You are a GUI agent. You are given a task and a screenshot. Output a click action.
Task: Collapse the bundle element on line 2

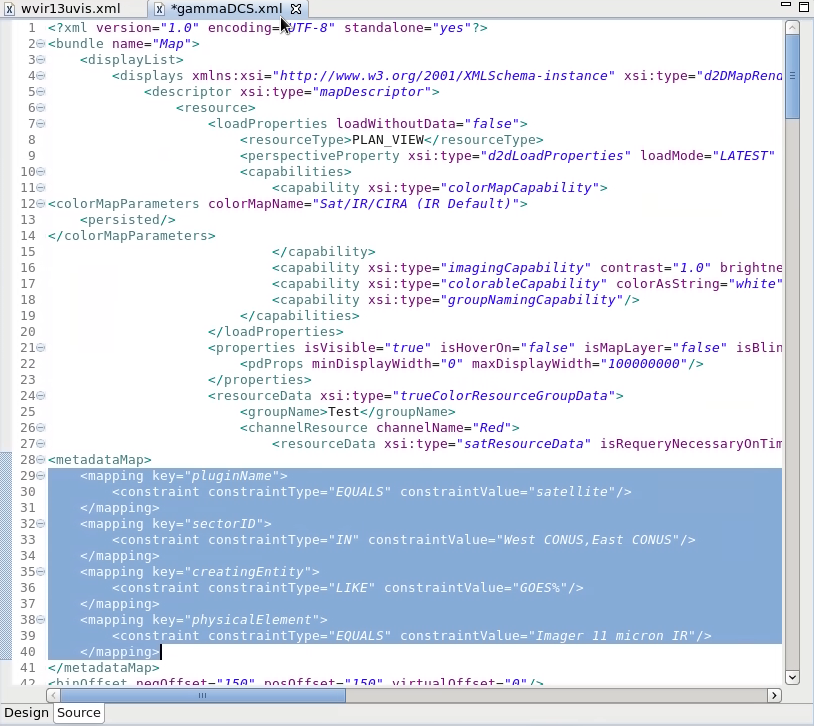(40, 44)
